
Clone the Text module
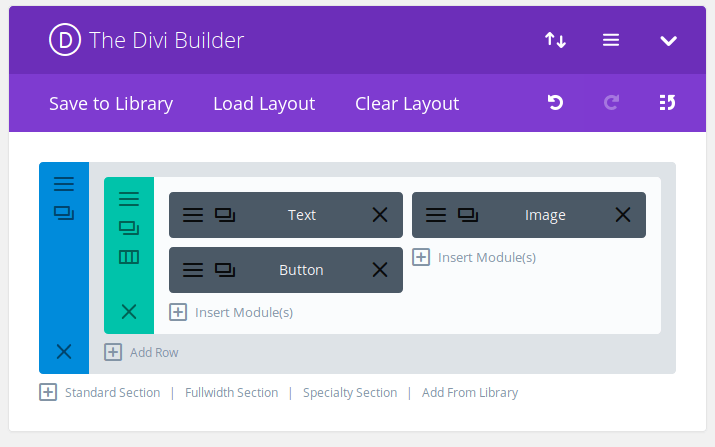click(x=225, y=215)
